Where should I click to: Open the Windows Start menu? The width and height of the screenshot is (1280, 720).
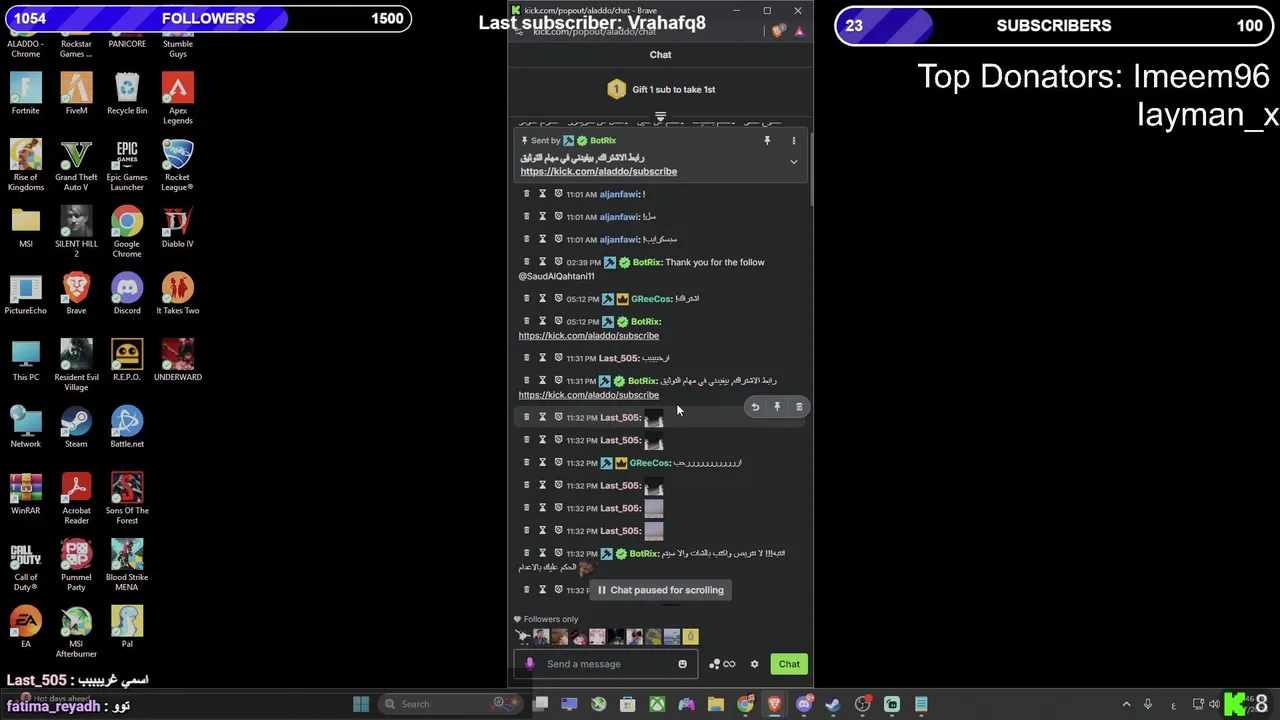(x=361, y=704)
